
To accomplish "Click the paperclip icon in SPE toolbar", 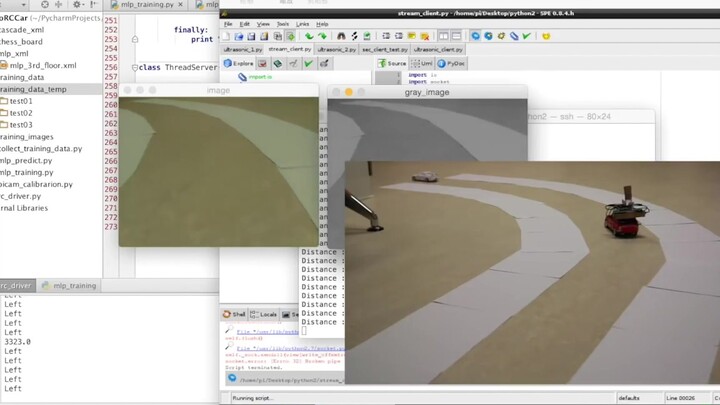I will coord(514,36).
